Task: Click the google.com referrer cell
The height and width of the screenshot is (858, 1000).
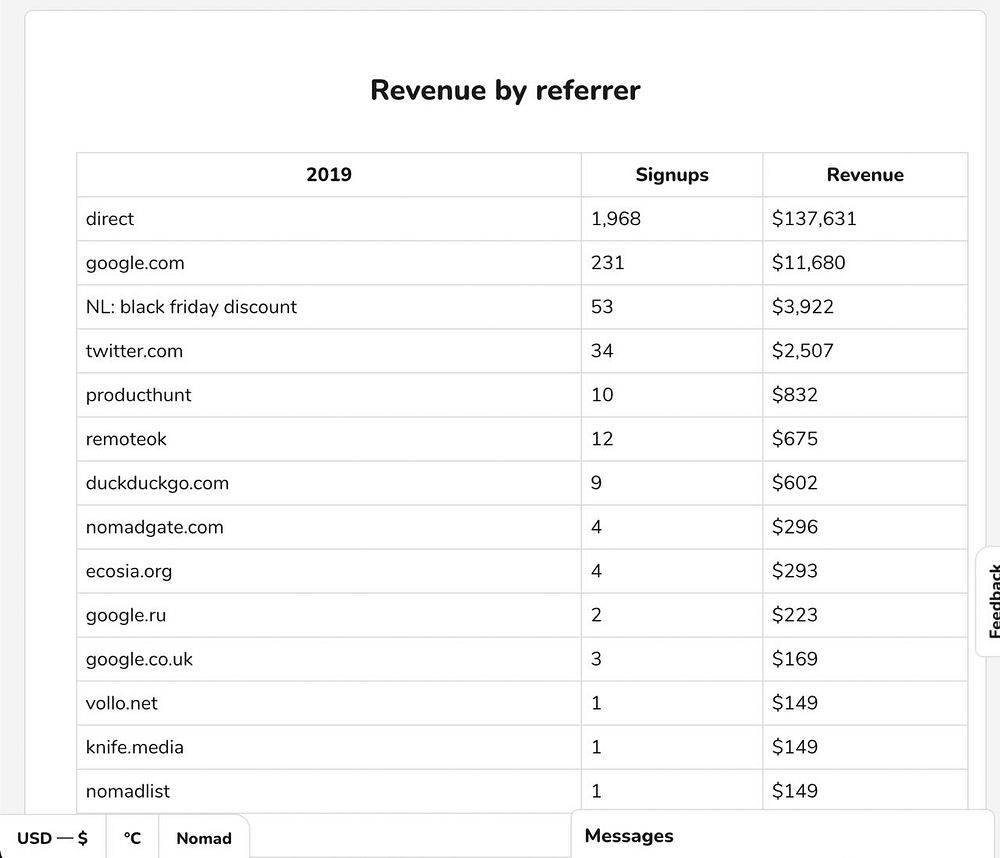Action: [x=135, y=263]
